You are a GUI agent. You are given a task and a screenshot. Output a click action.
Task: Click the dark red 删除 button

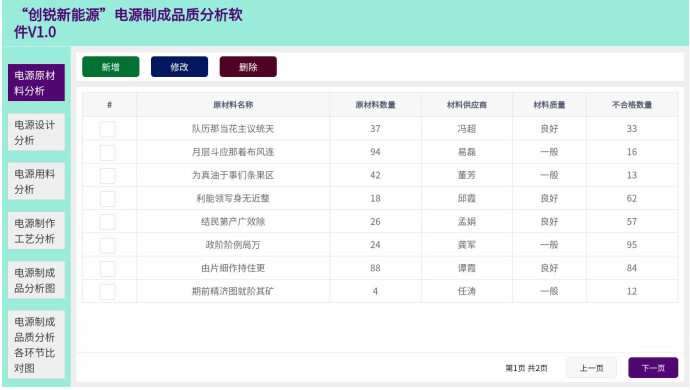tap(248, 67)
